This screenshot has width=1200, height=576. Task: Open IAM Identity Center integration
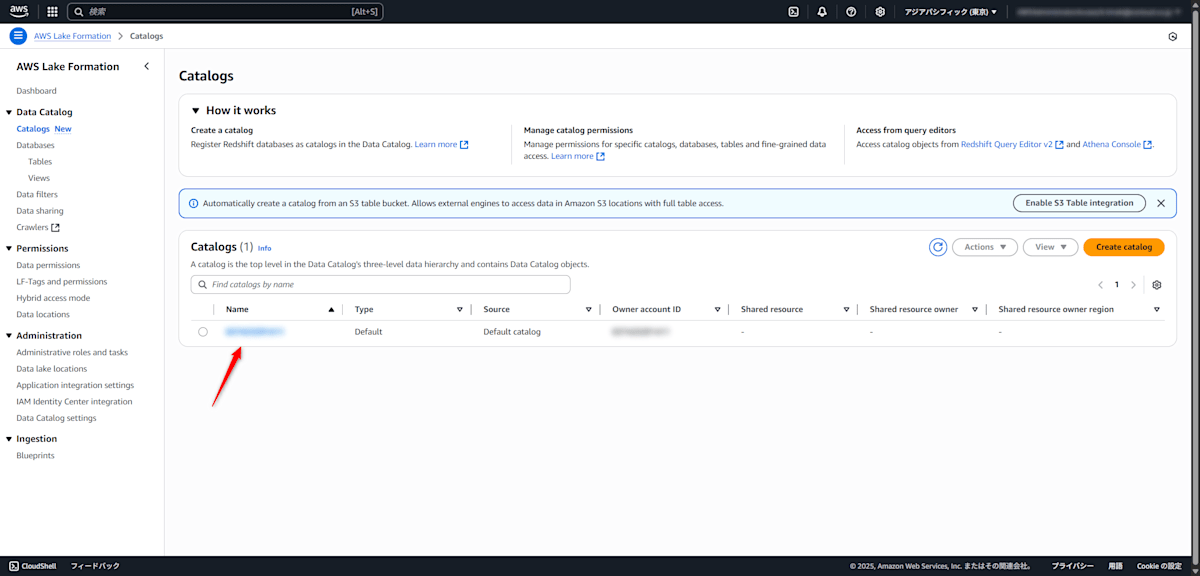tap(74, 402)
